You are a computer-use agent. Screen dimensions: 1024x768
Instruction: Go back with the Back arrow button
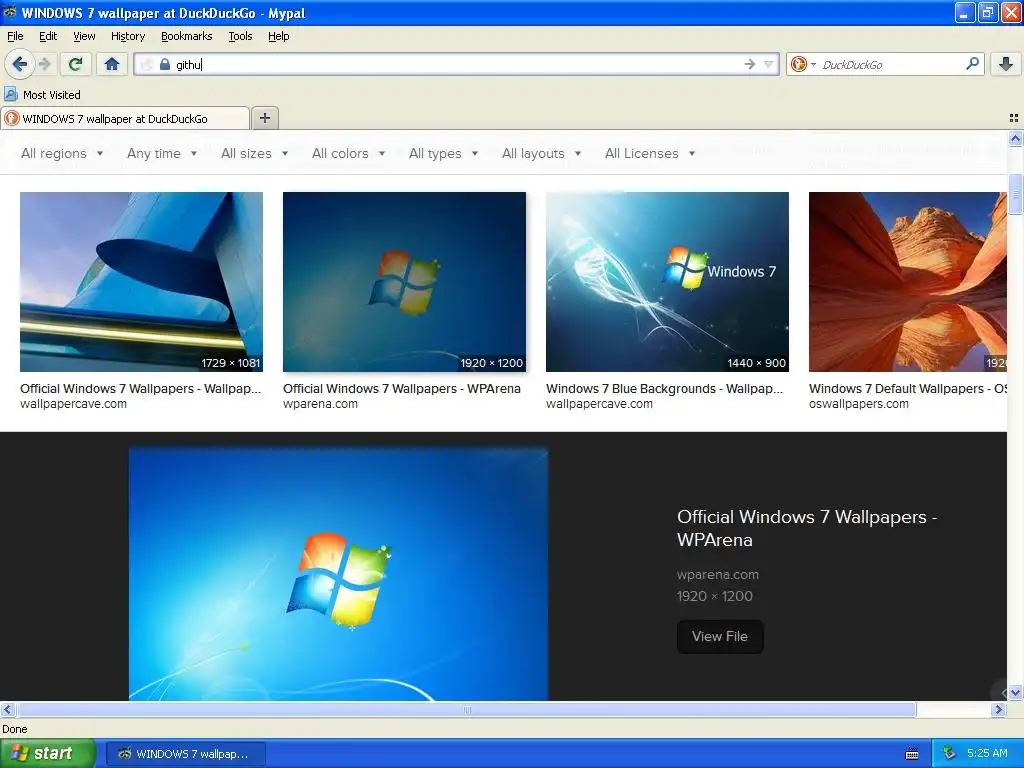pos(20,64)
